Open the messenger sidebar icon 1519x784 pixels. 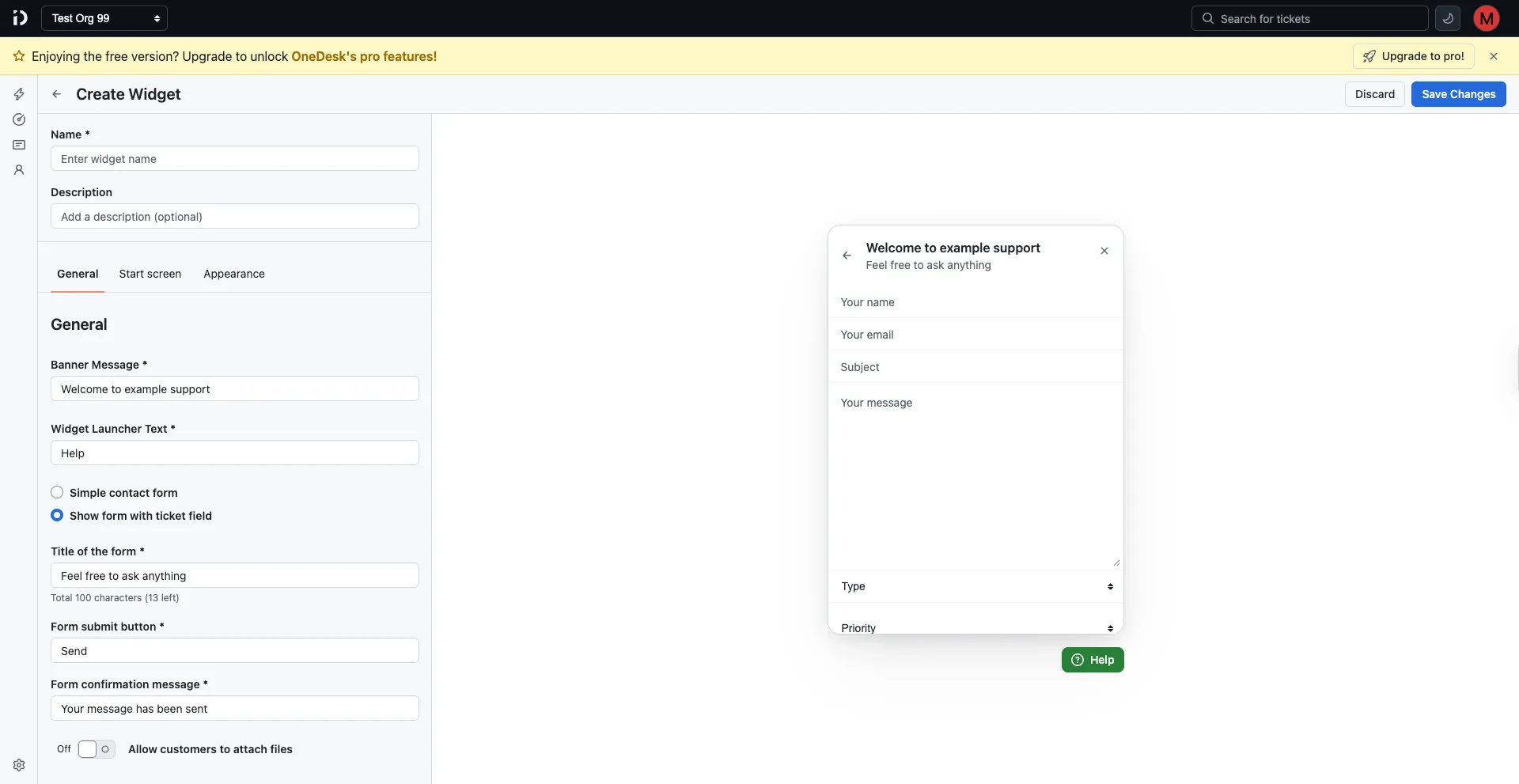click(18, 145)
